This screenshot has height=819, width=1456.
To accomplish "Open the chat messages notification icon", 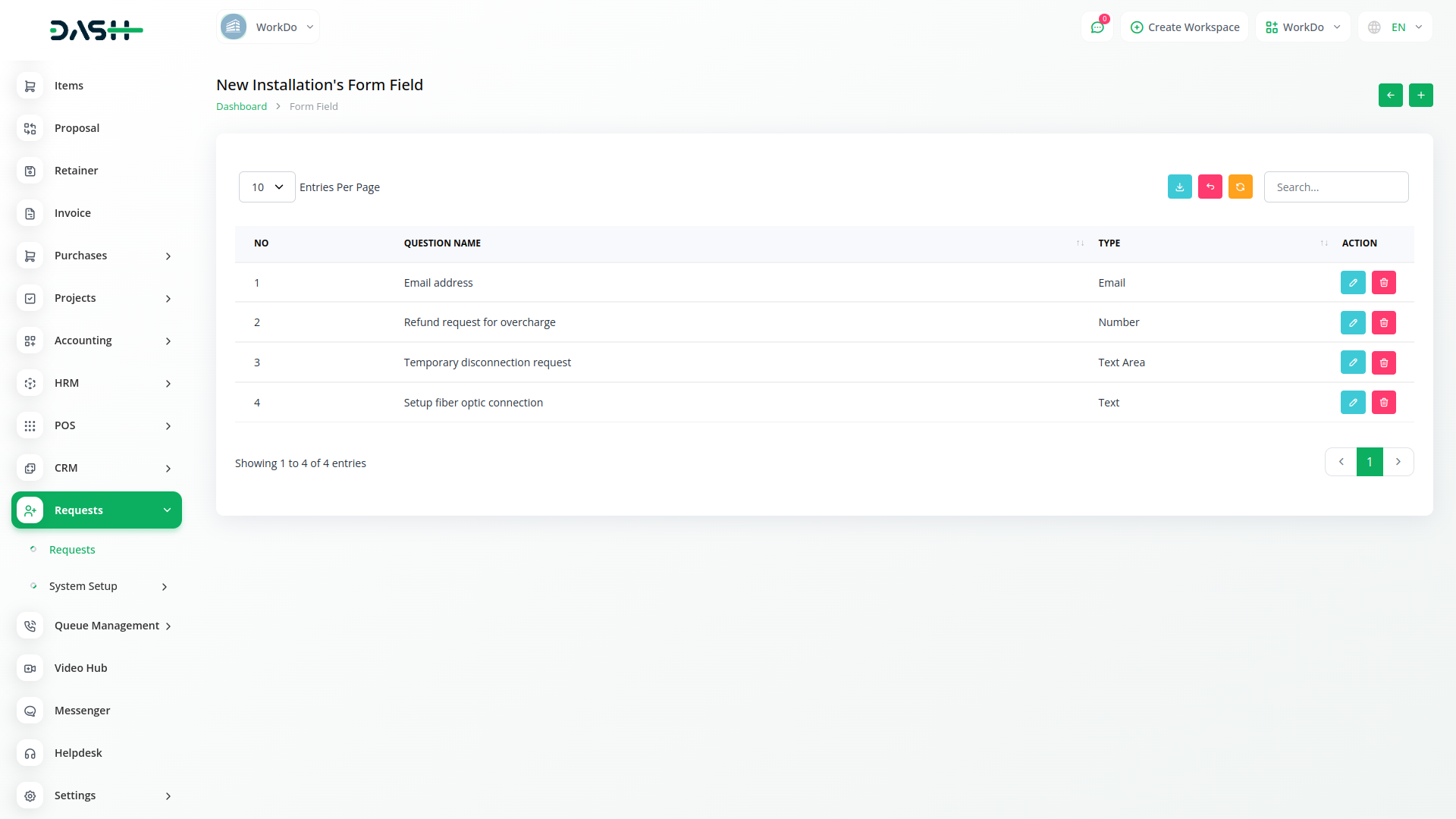I will (x=1097, y=27).
